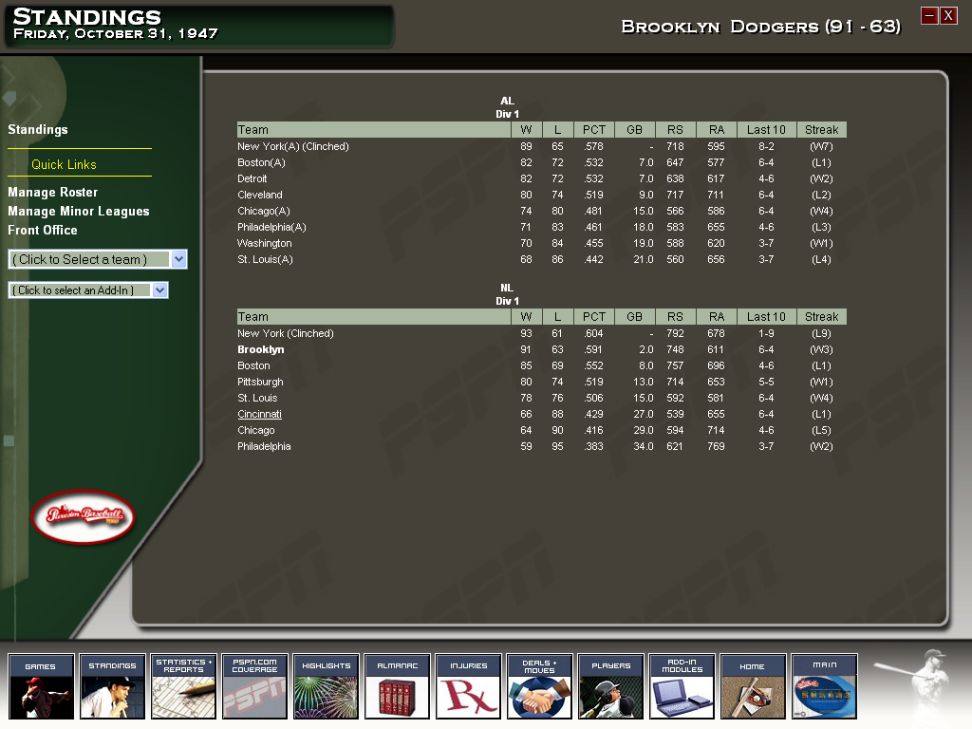
Task: Open the Injuries Rx icon
Action: (468, 686)
